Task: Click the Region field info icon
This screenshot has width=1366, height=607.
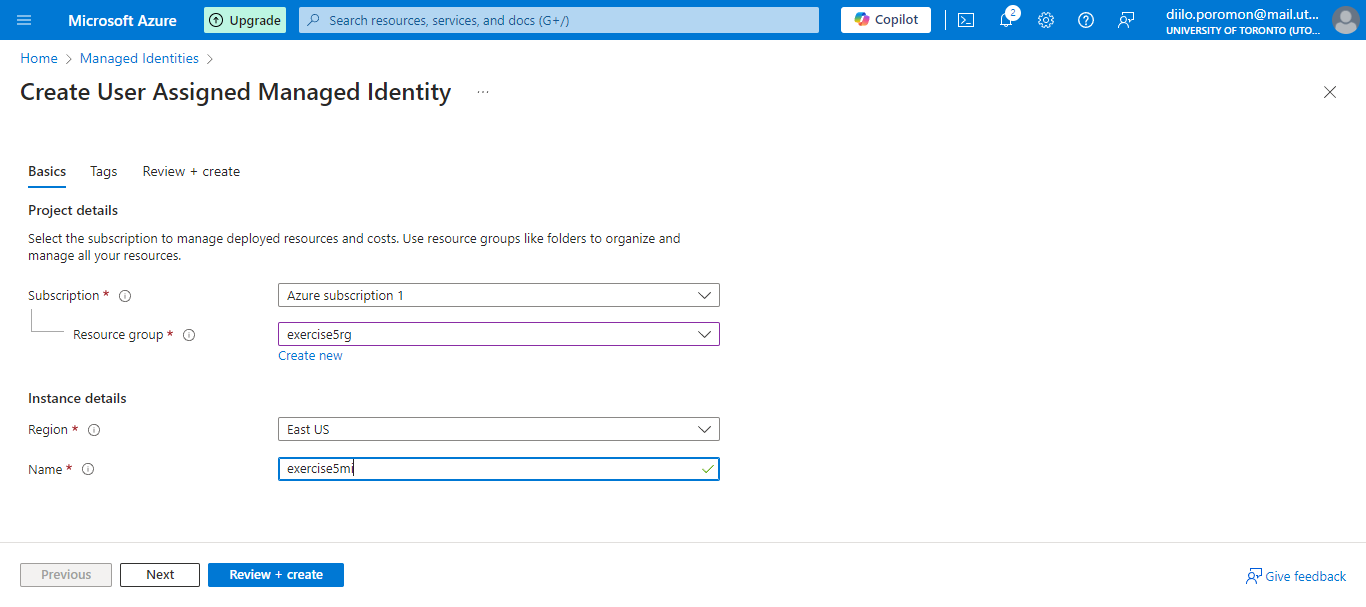Action: click(93, 430)
